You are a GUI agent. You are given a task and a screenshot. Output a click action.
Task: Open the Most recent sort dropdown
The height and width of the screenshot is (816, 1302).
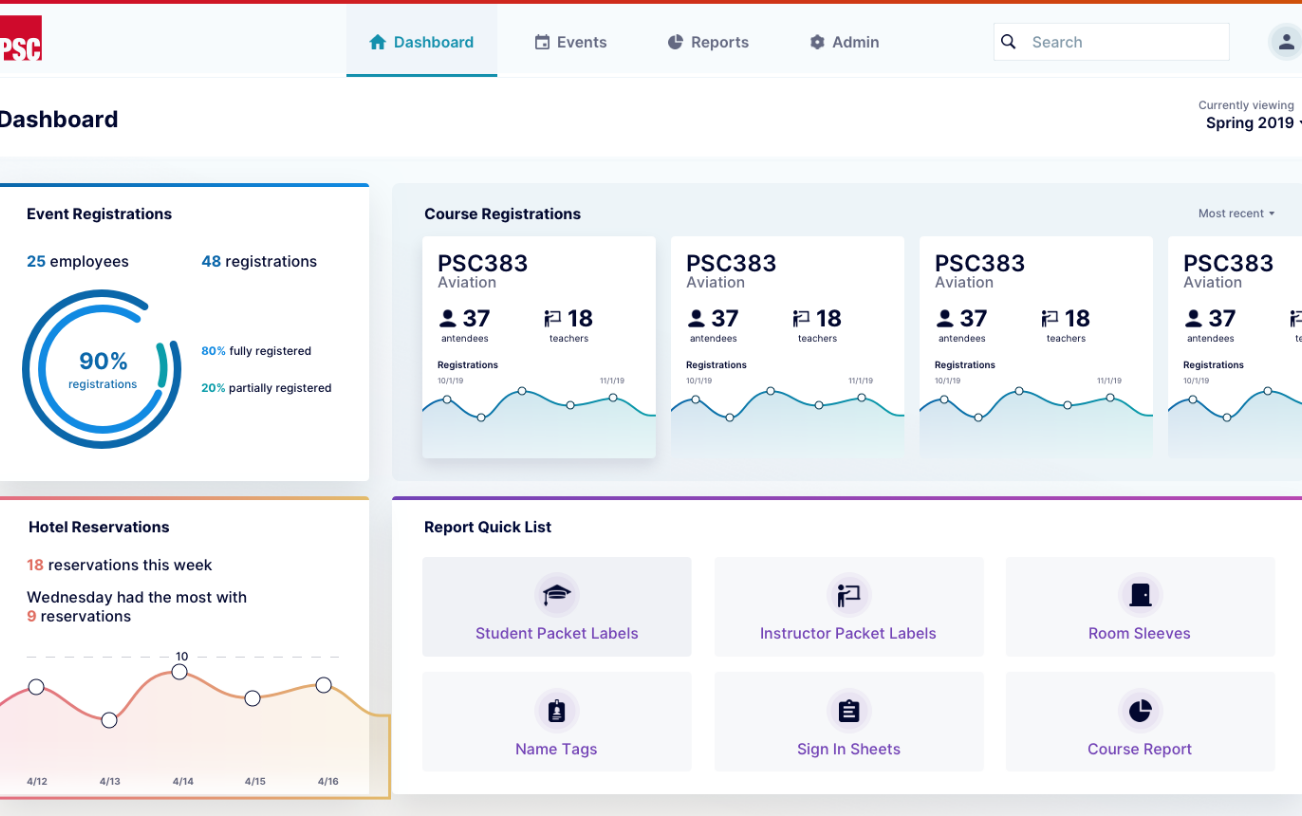[1237, 213]
